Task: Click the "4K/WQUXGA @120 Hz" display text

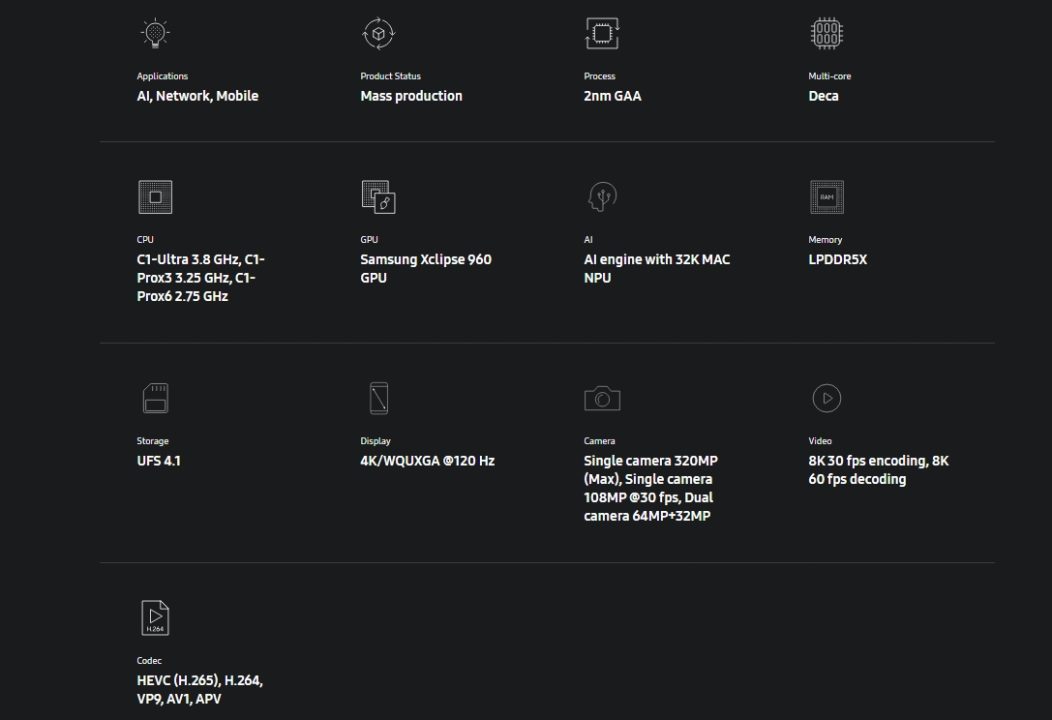Action: pos(427,461)
